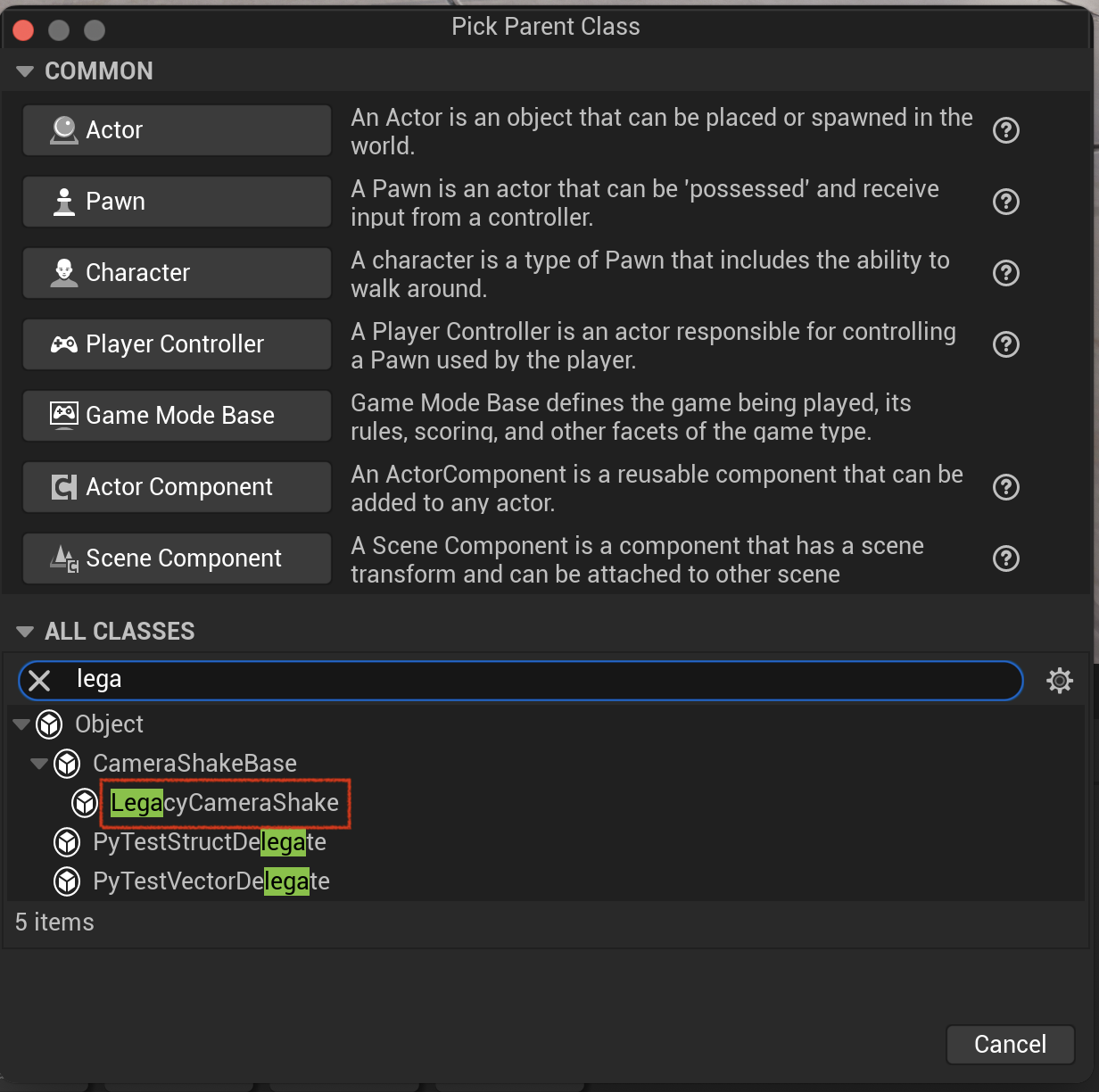This screenshot has width=1099, height=1092.
Task: Clear the class search with X icon
Action: point(39,681)
